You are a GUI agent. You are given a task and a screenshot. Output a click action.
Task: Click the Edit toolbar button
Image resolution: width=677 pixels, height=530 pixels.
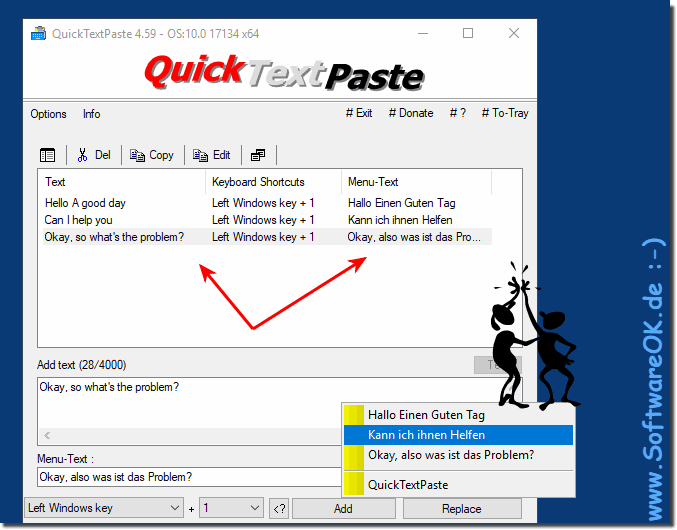click(x=212, y=155)
